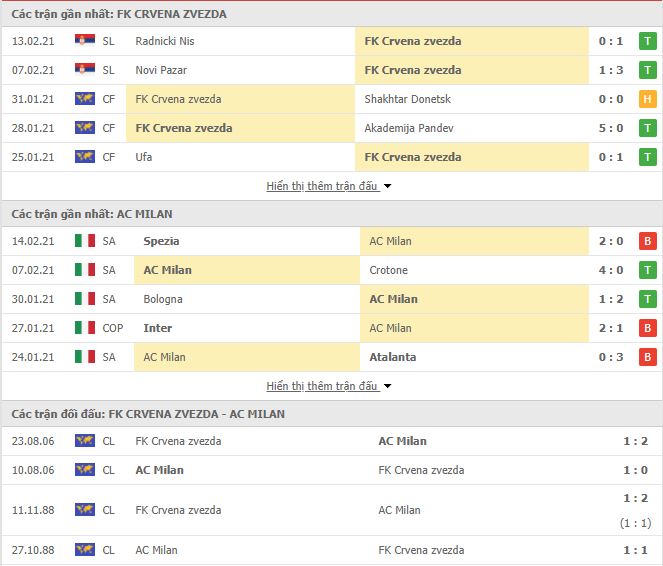The width and height of the screenshot is (663, 566).
Task: Click the red B badge on Atalanta row
Action: tap(647, 357)
